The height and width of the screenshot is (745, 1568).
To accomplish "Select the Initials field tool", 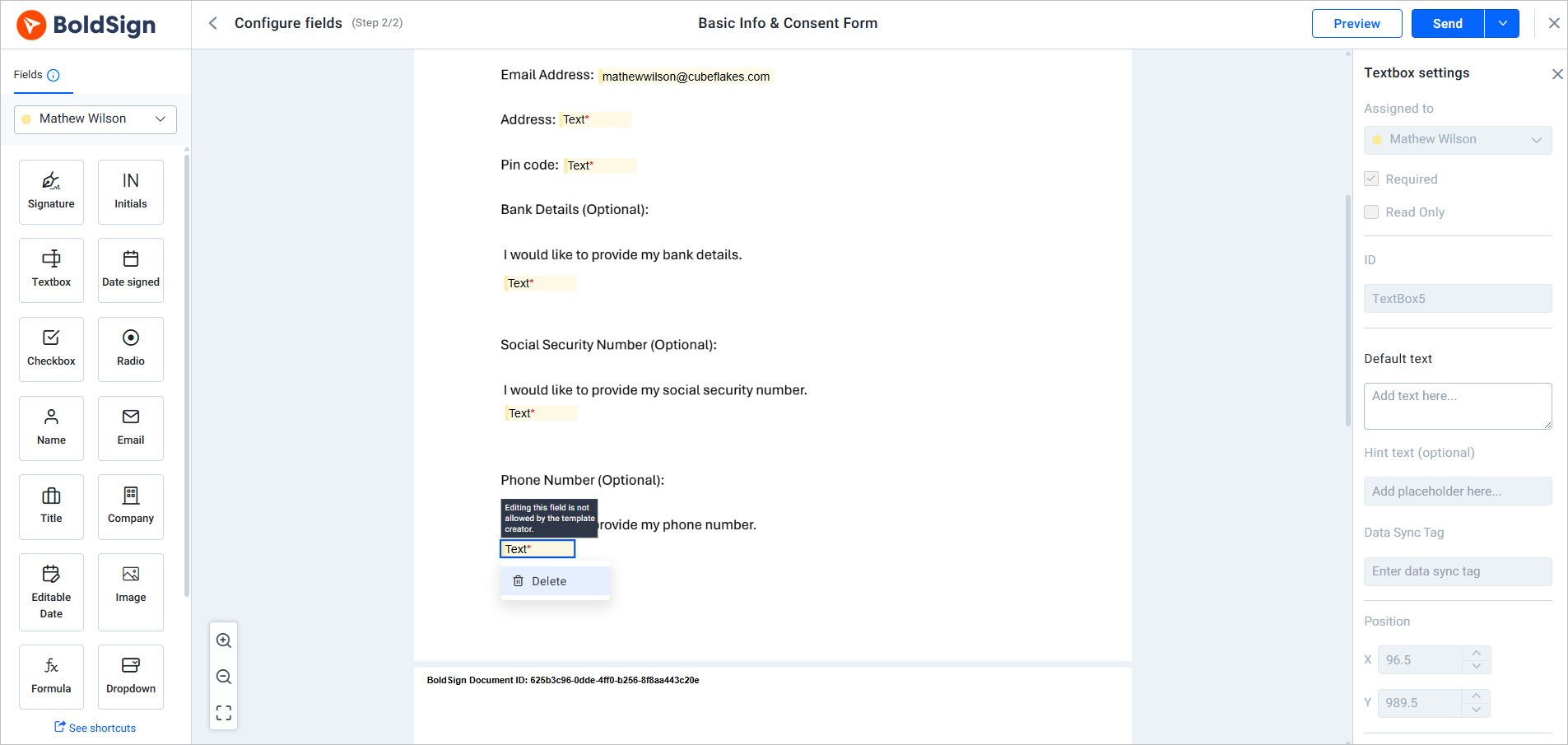I will click(131, 192).
